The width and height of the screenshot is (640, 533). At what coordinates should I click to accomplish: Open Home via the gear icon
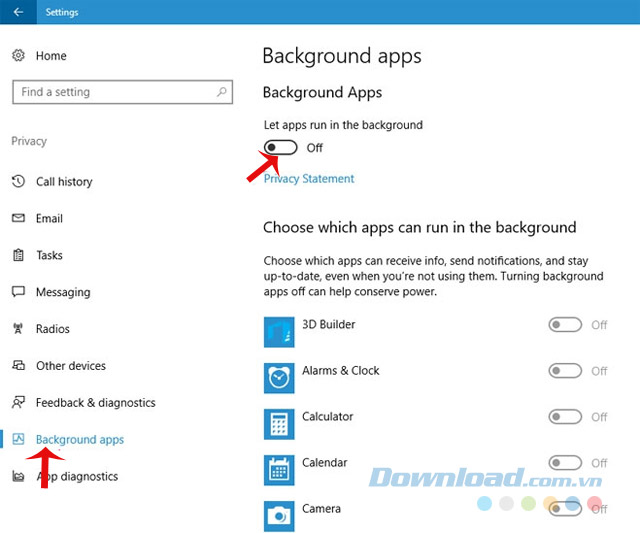18,55
